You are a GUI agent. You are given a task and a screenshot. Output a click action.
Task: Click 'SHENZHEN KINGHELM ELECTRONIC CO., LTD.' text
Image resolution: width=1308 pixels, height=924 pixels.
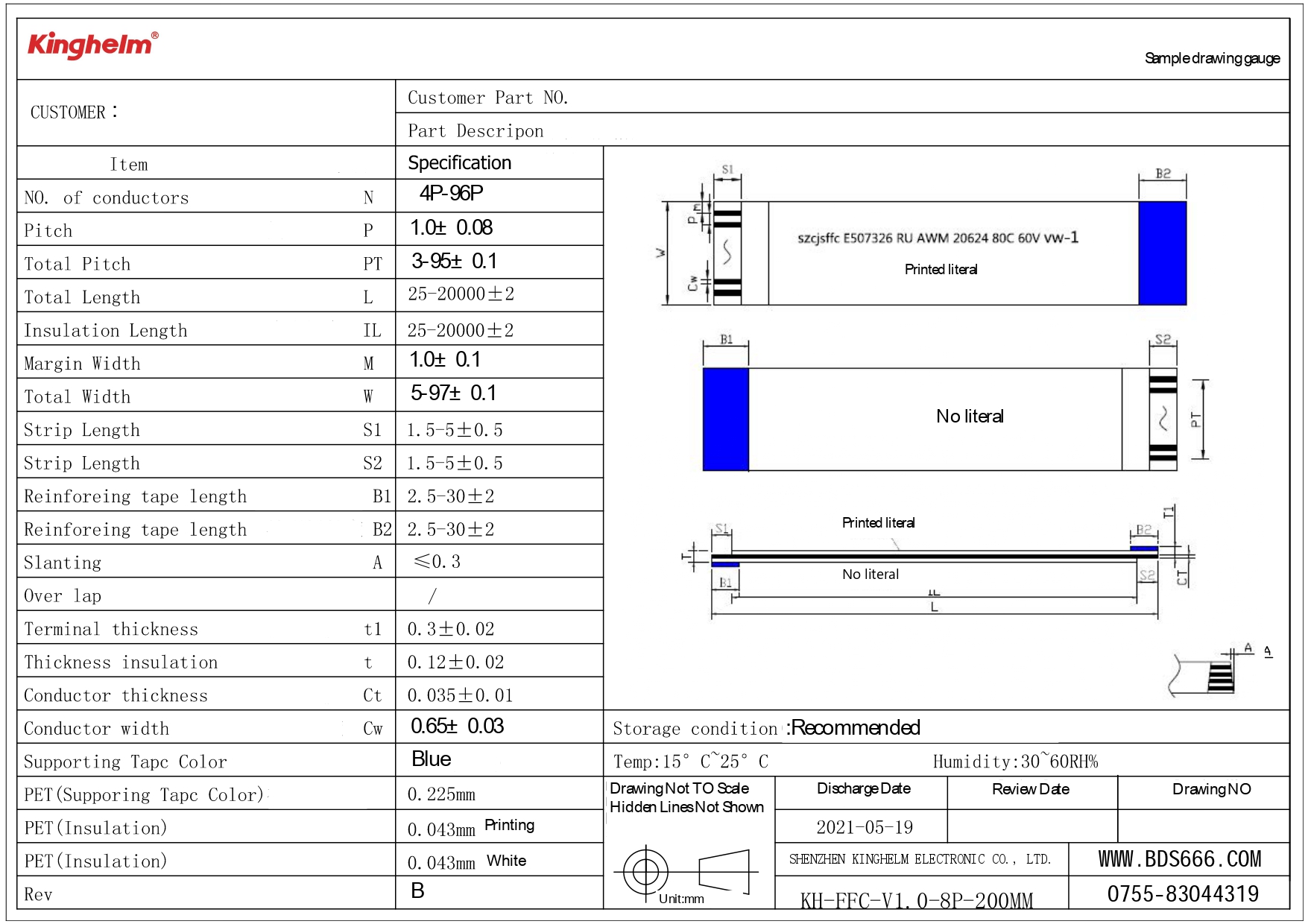click(x=920, y=859)
